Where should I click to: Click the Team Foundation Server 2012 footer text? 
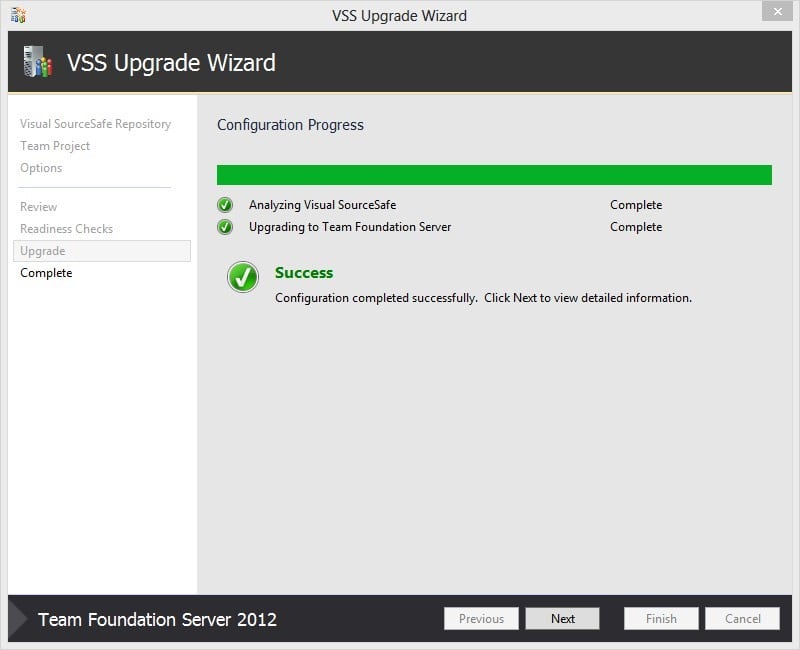158,619
